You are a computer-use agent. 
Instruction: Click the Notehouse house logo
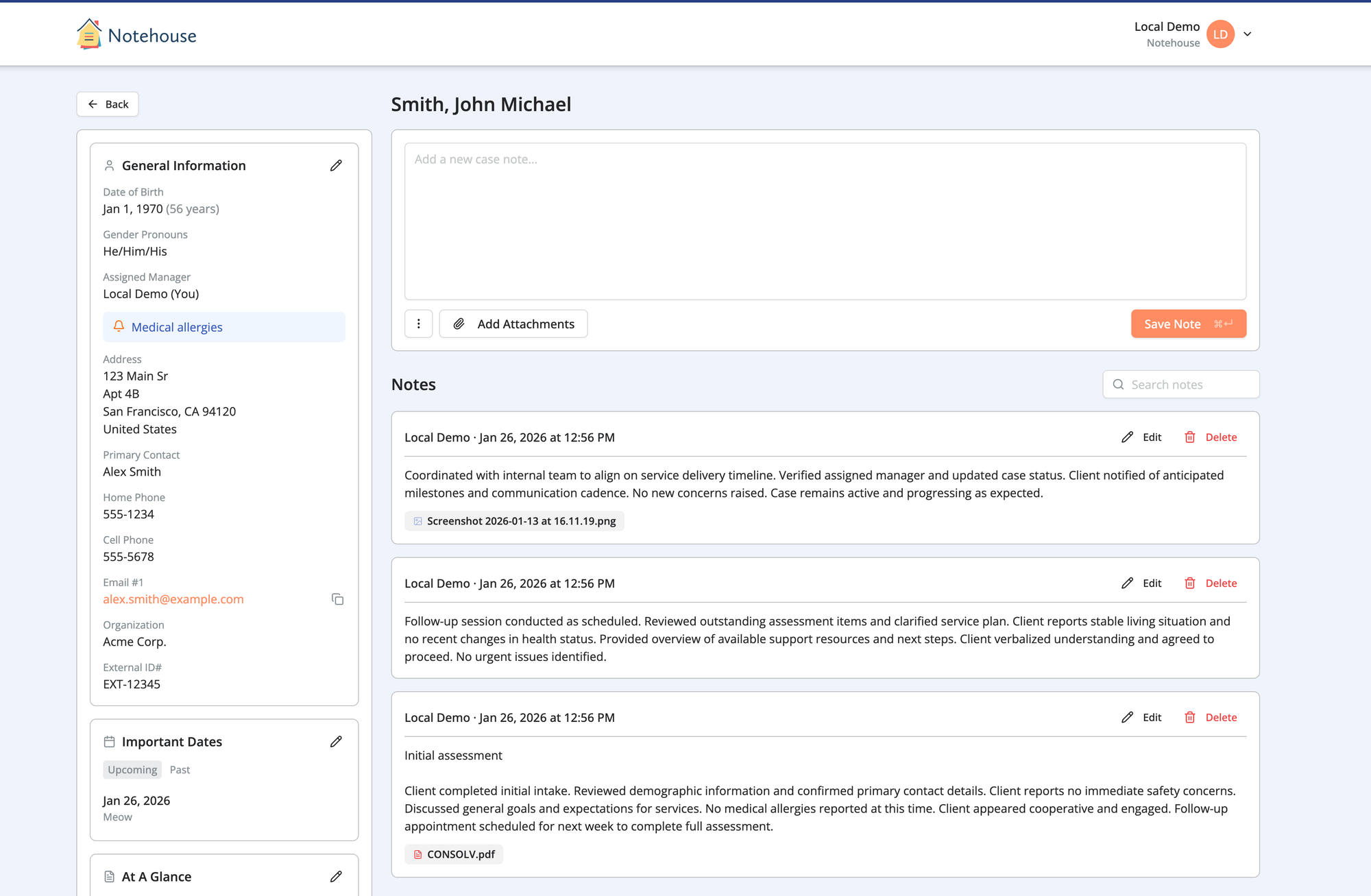point(89,34)
